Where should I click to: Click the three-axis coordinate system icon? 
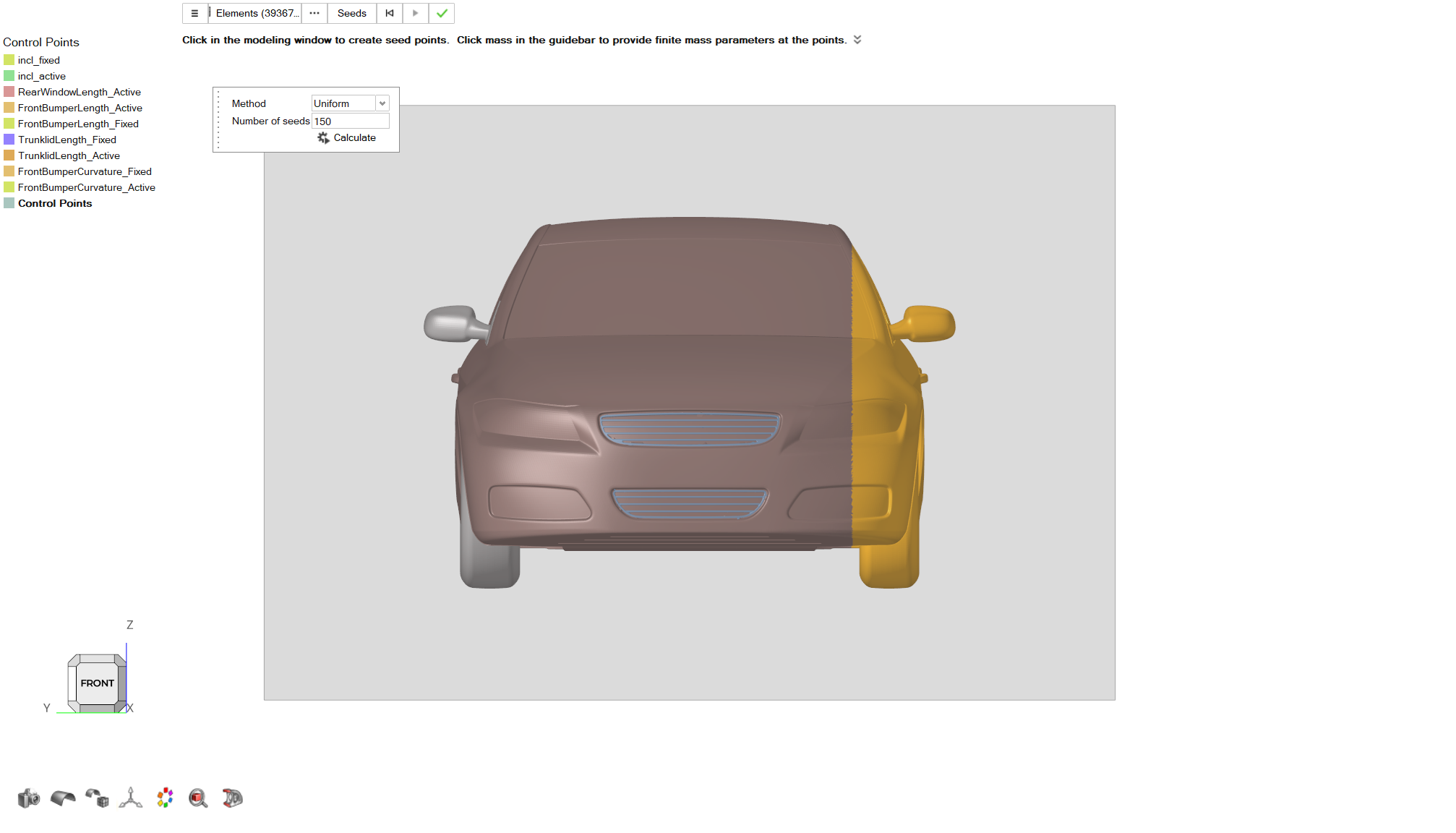pyautogui.click(x=131, y=798)
